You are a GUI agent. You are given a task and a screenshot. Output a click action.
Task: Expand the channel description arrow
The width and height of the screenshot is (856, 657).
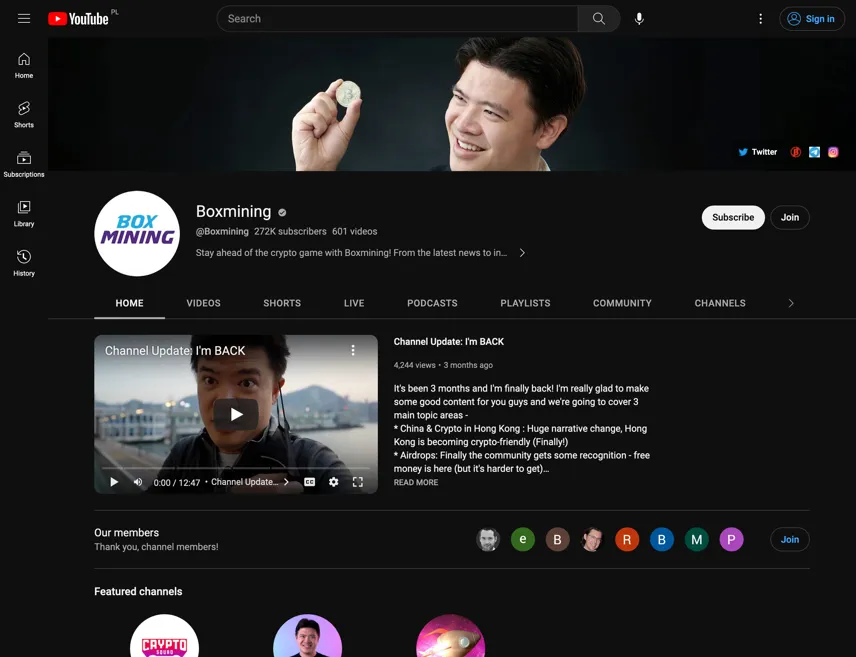(x=522, y=253)
